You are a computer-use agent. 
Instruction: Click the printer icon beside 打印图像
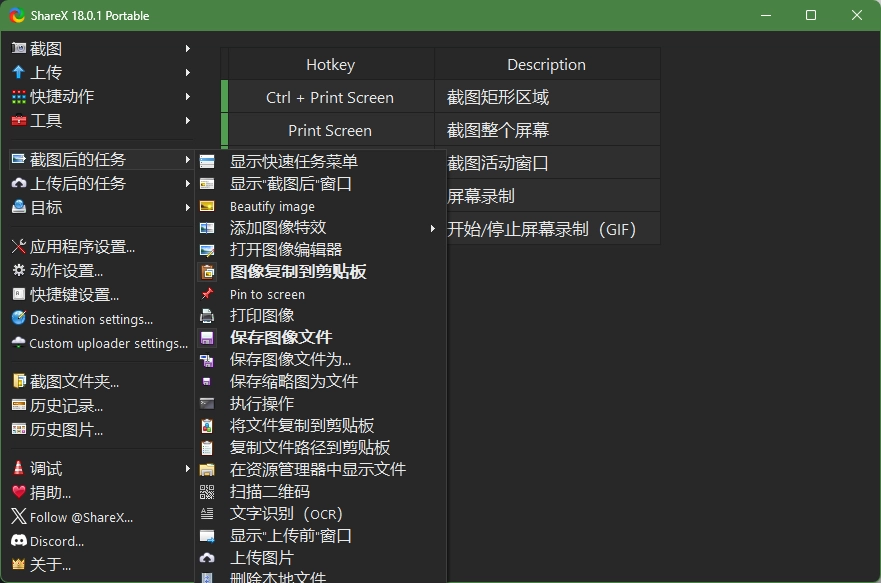point(207,316)
